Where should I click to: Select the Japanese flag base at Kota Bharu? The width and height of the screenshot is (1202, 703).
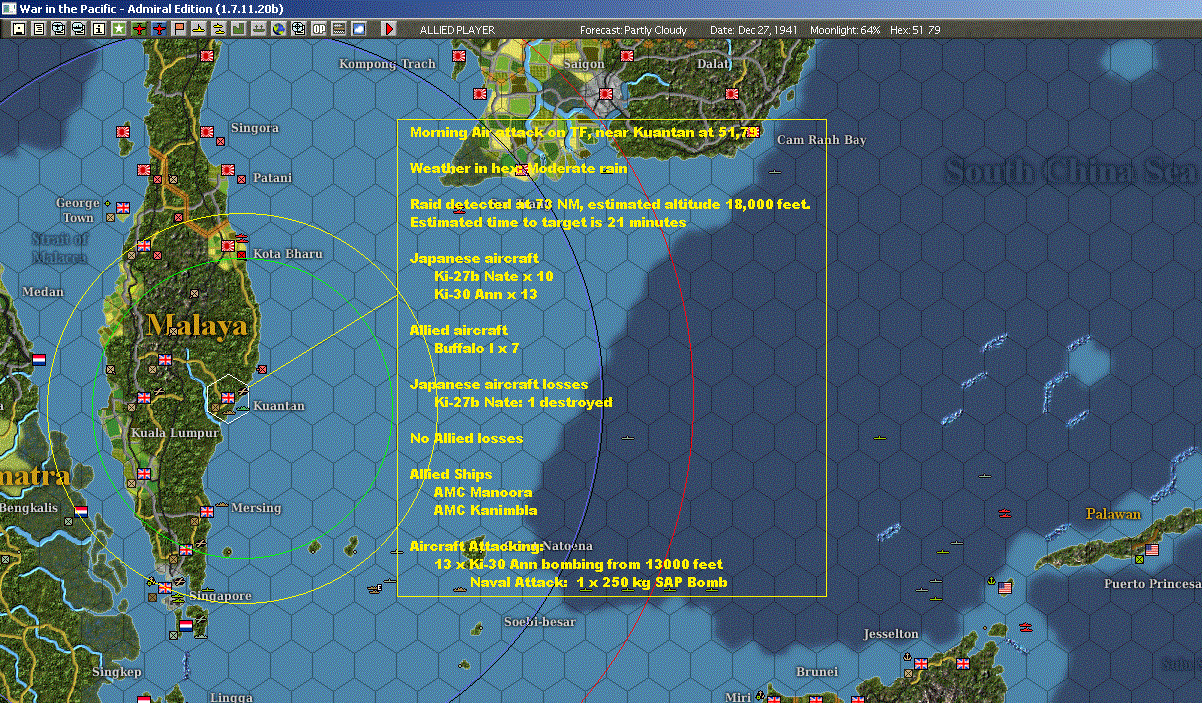click(x=228, y=246)
